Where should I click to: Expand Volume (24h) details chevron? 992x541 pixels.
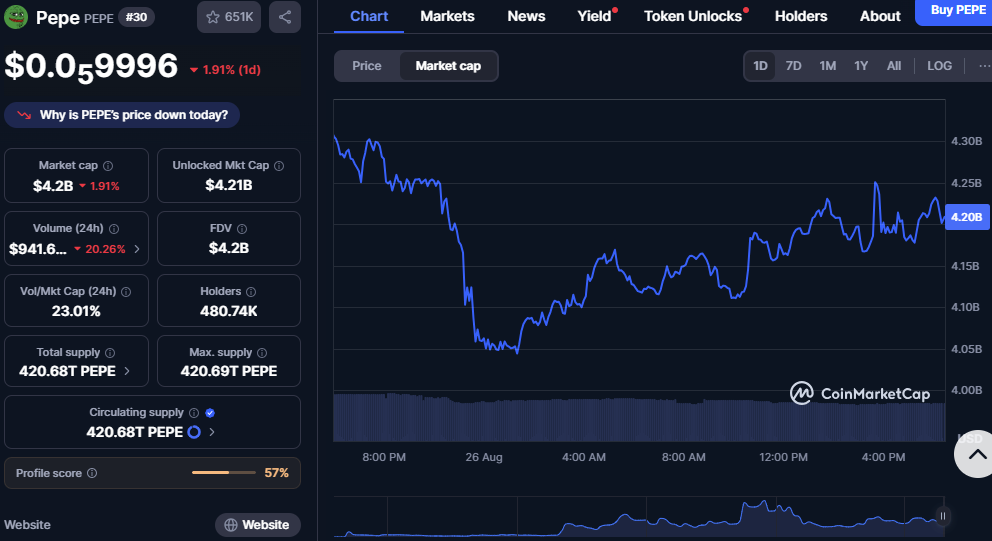137,249
